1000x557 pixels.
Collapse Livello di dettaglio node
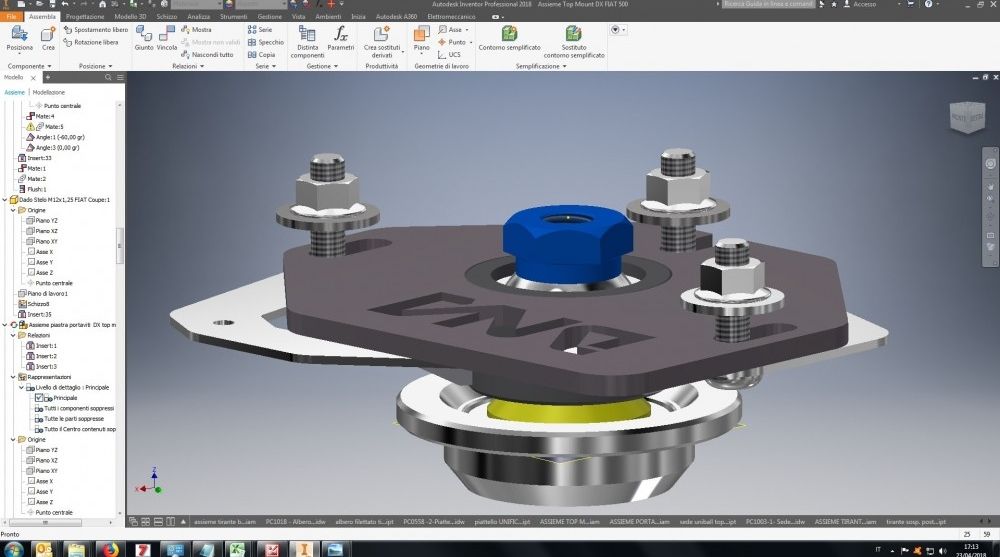coord(21,387)
